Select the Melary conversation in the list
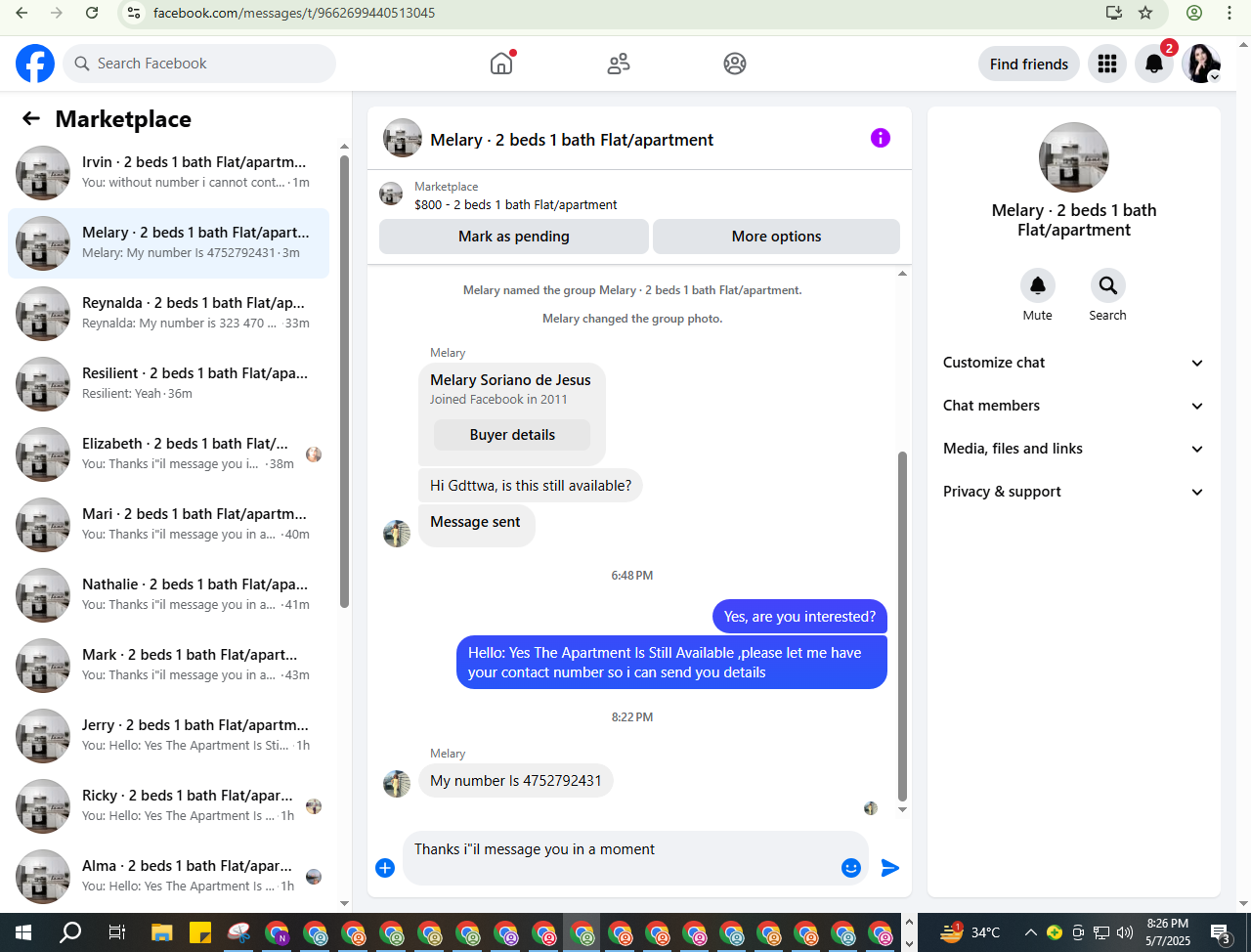This screenshot has height=952, width=1251. click(169, 243)
